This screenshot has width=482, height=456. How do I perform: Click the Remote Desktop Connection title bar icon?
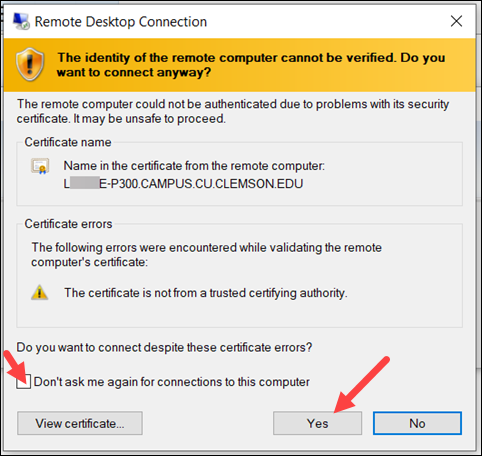coord(21,21)
